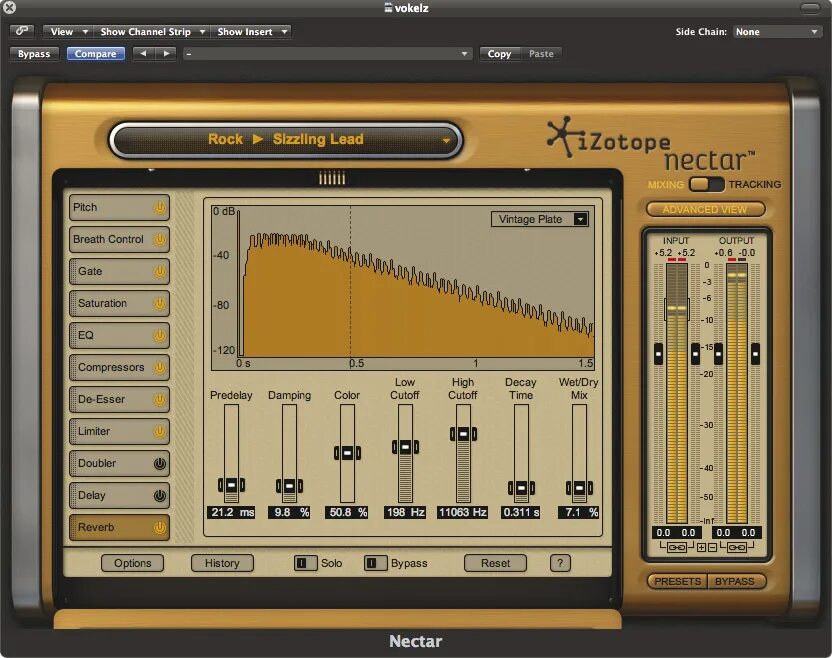Click the link input channels icon
832x658 pixels.
tap(676, 547)
